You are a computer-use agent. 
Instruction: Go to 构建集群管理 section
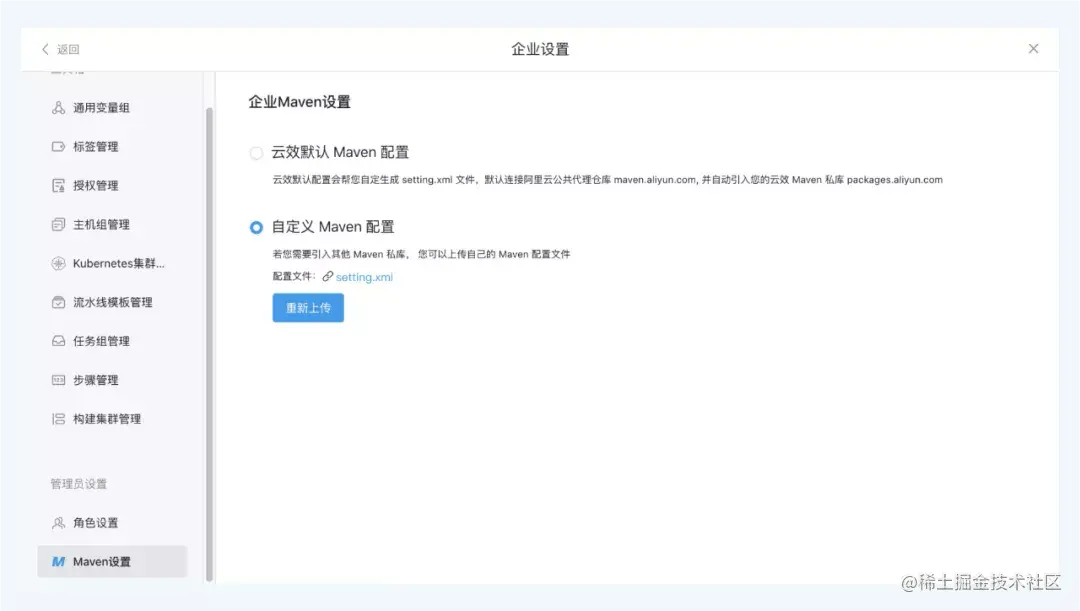pyautogui.click(x=112, y=419)
